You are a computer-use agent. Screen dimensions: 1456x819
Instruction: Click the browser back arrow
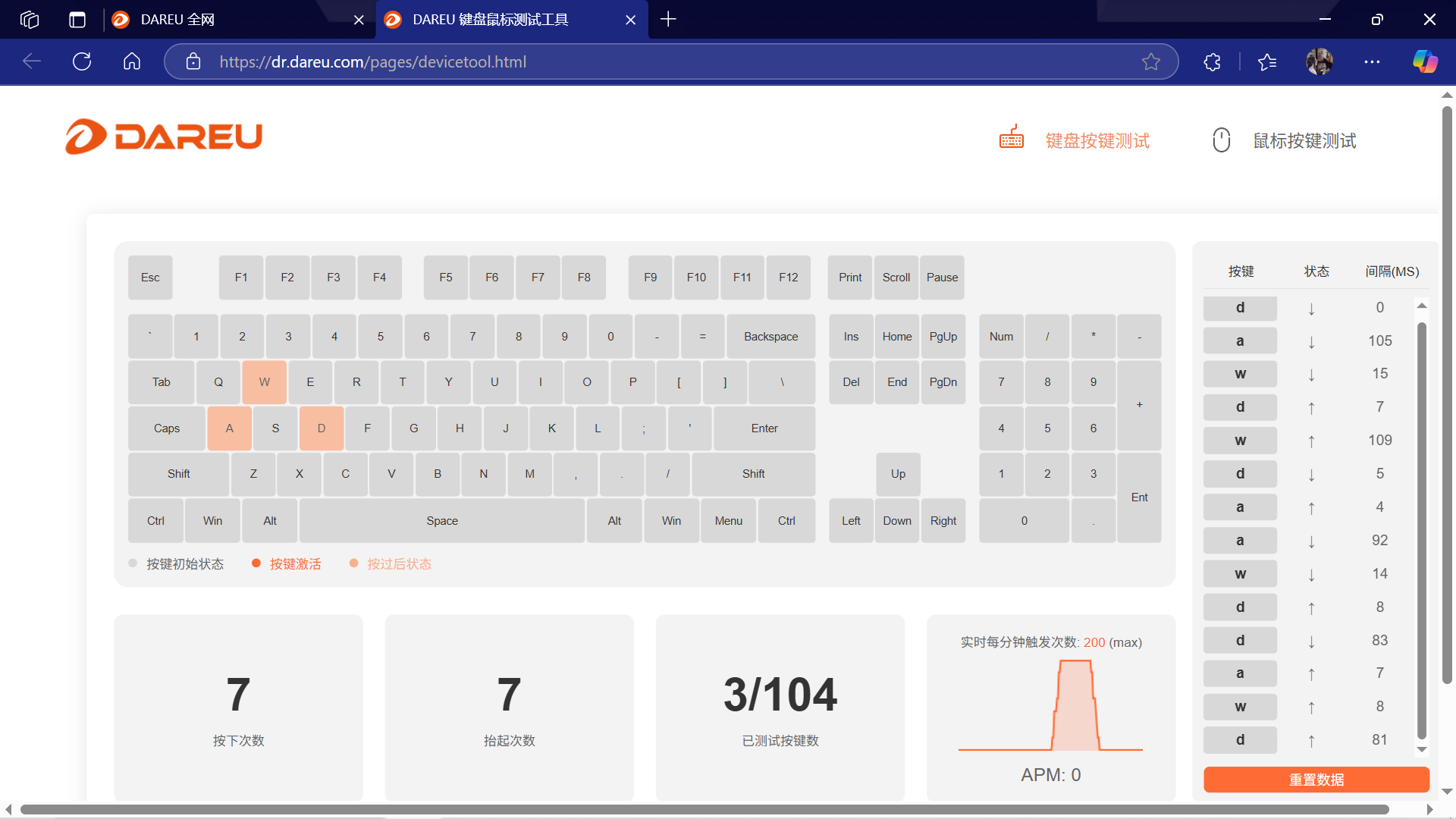tap(32, 61)
